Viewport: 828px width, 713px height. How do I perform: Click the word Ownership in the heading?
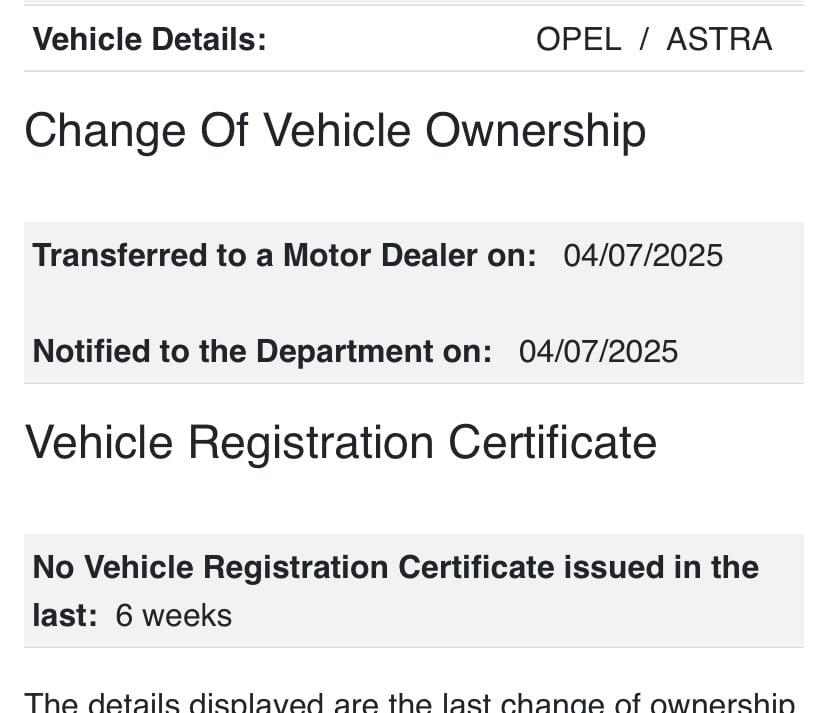535,131
